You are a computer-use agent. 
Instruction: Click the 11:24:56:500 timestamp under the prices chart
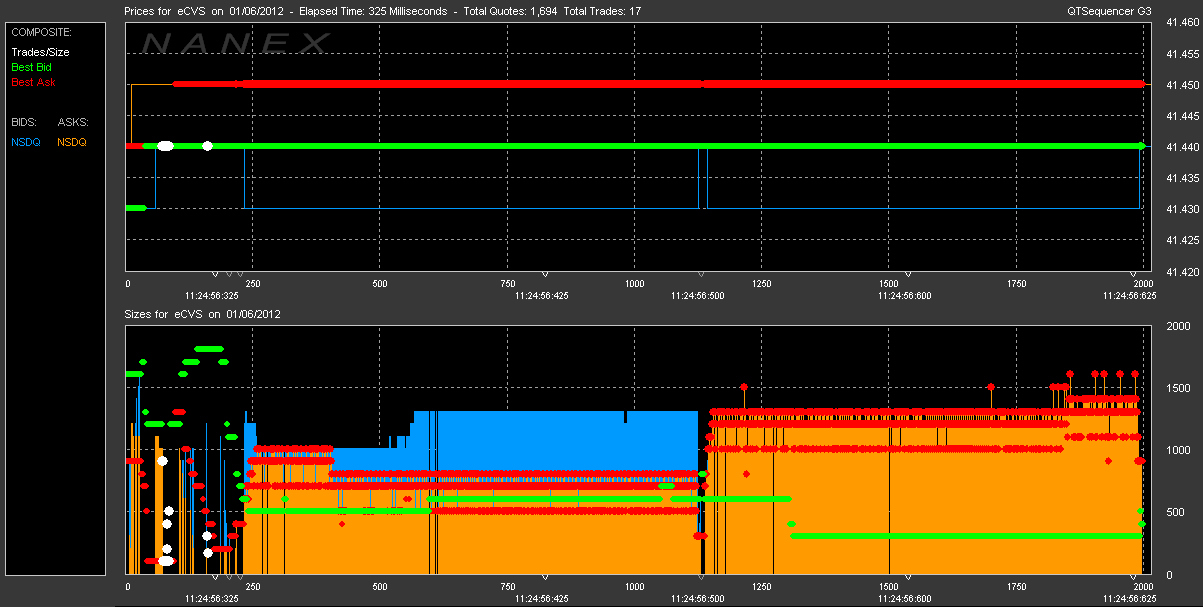(x=698, y=296)
